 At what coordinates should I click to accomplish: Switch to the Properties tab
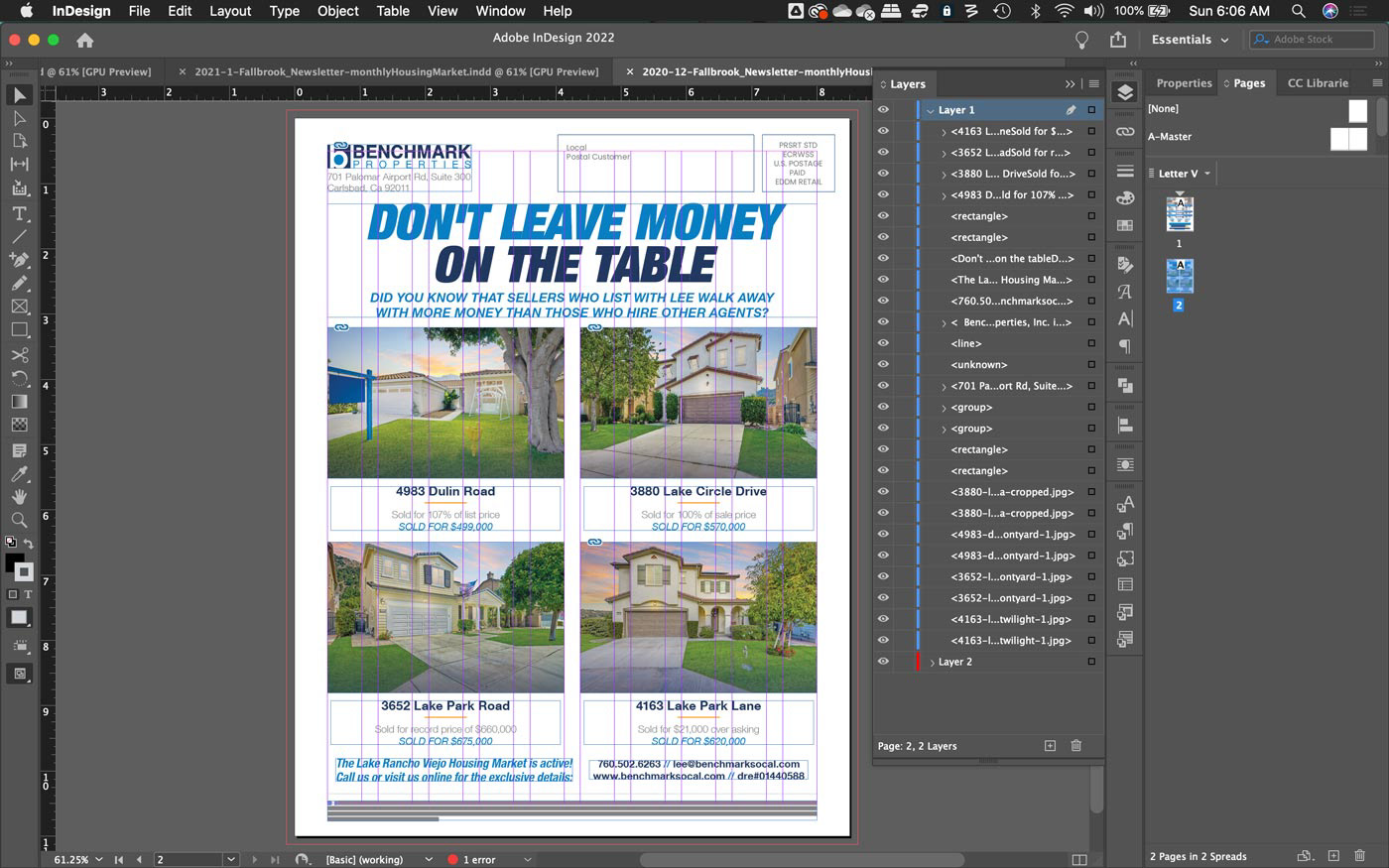pyautogui.click(x=1184, y=83)
